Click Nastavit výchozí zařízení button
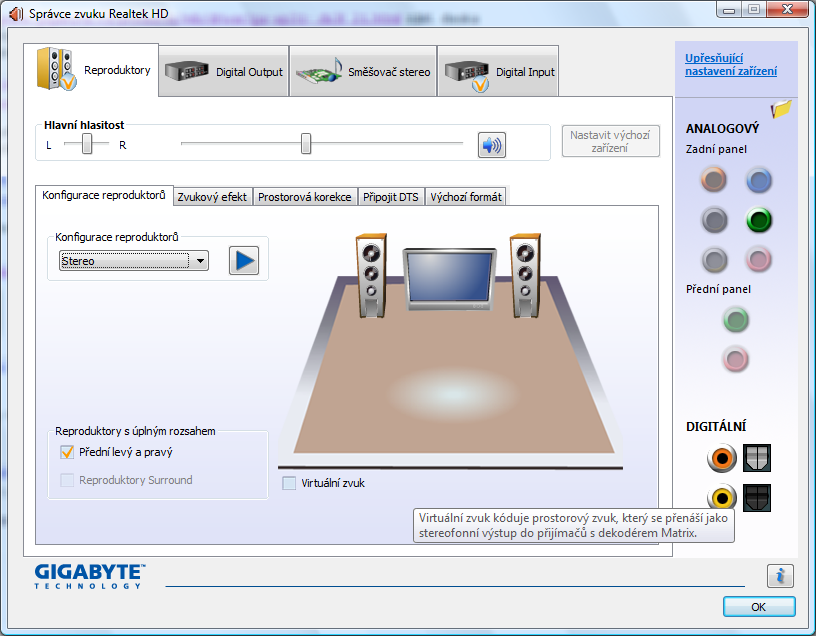The height and width of the screenshot is (636, 816). pyautogui.click(x=610, y=141)
